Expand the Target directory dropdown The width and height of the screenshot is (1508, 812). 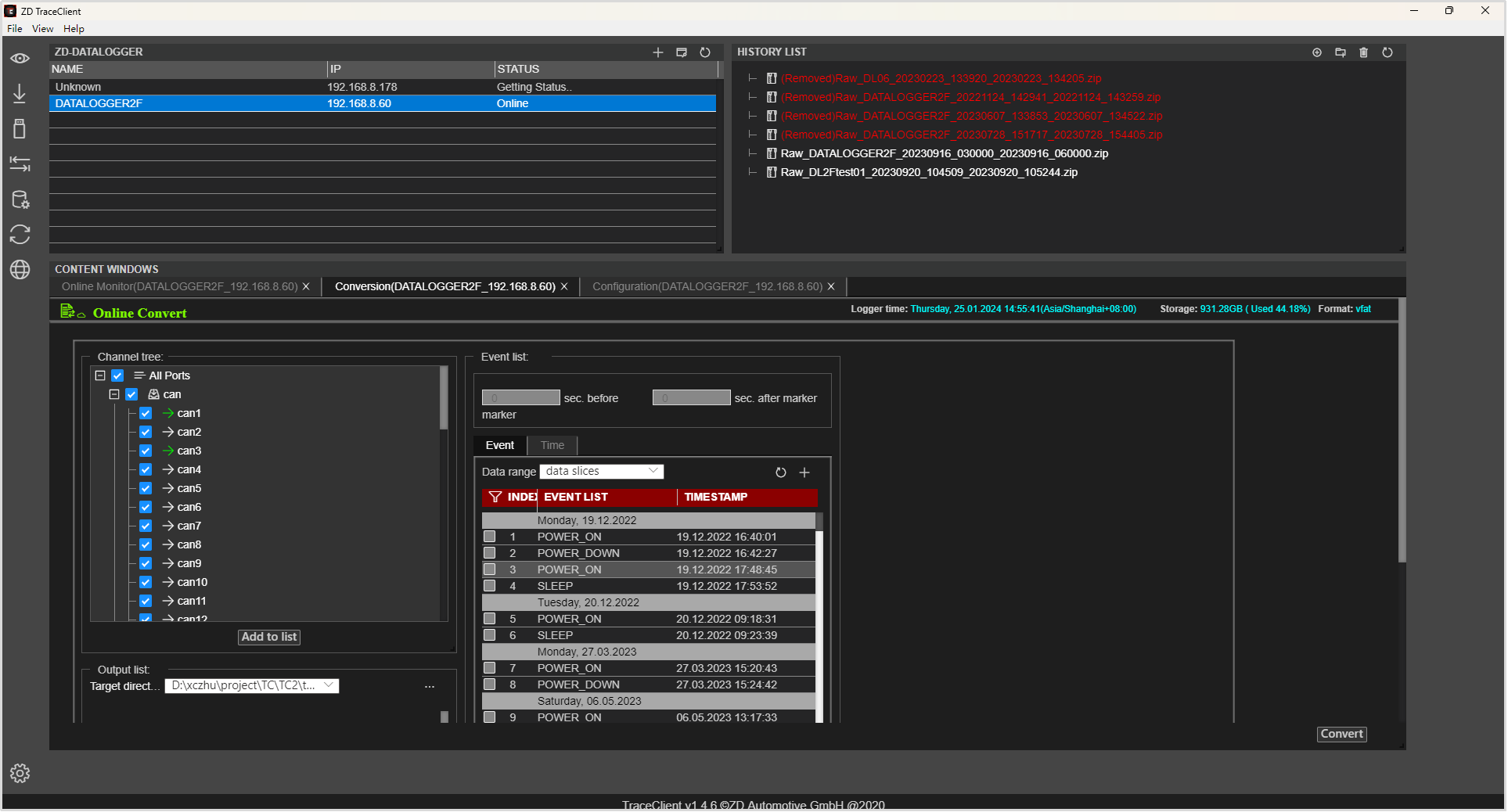[329, 686]
